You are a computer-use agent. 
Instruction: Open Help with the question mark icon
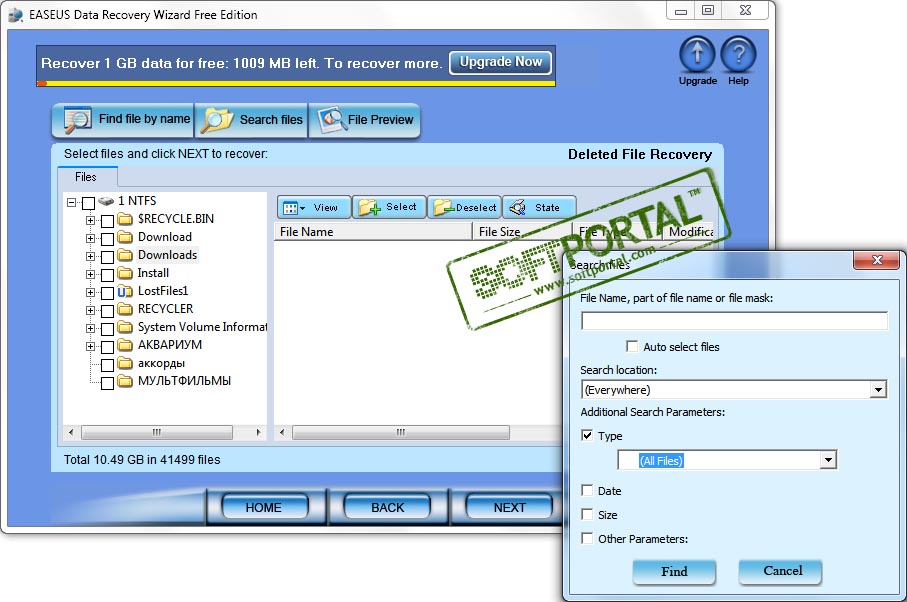(x=739, y=54)
